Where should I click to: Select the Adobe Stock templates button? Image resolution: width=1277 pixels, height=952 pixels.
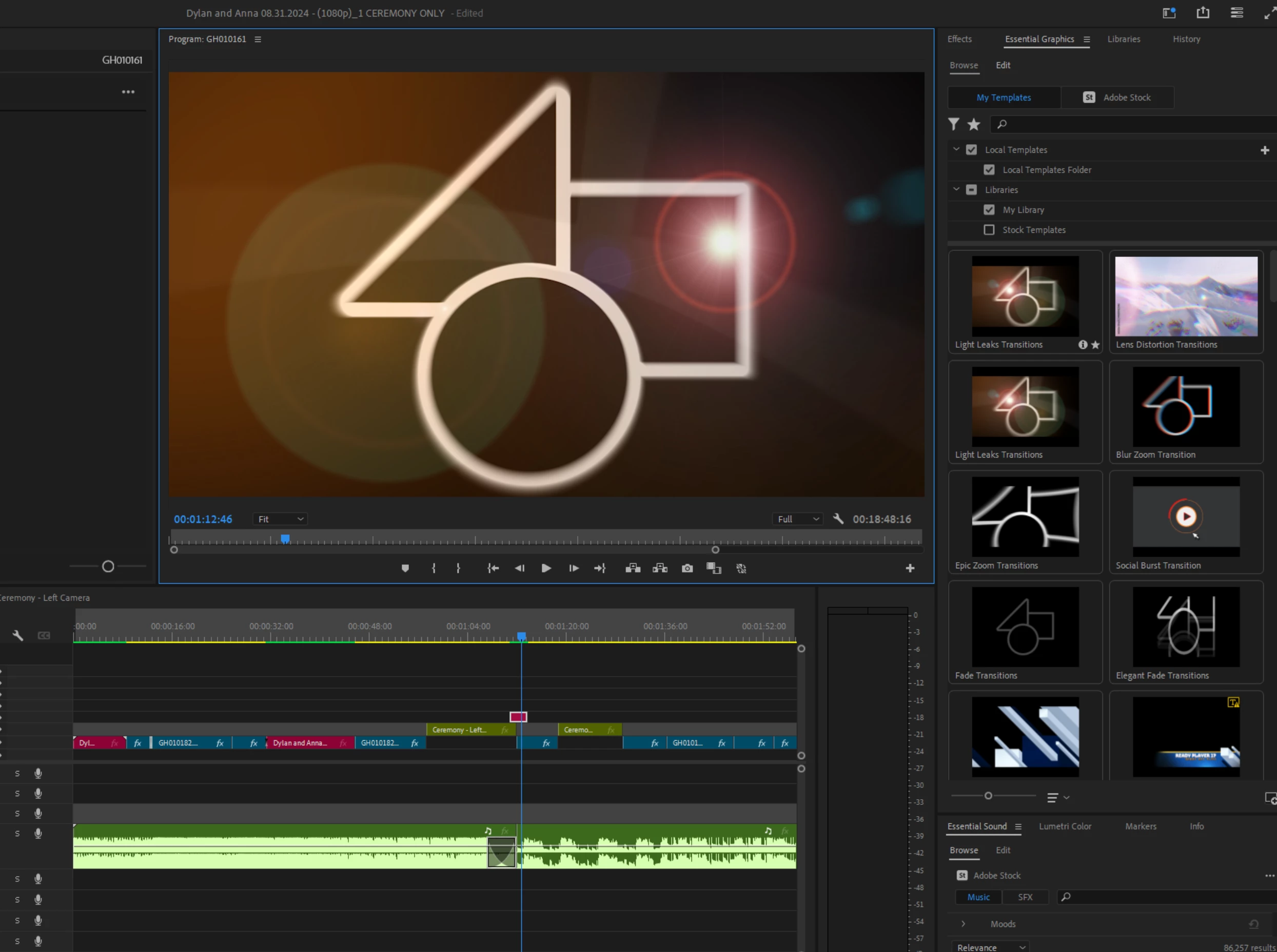point(1117,97)
